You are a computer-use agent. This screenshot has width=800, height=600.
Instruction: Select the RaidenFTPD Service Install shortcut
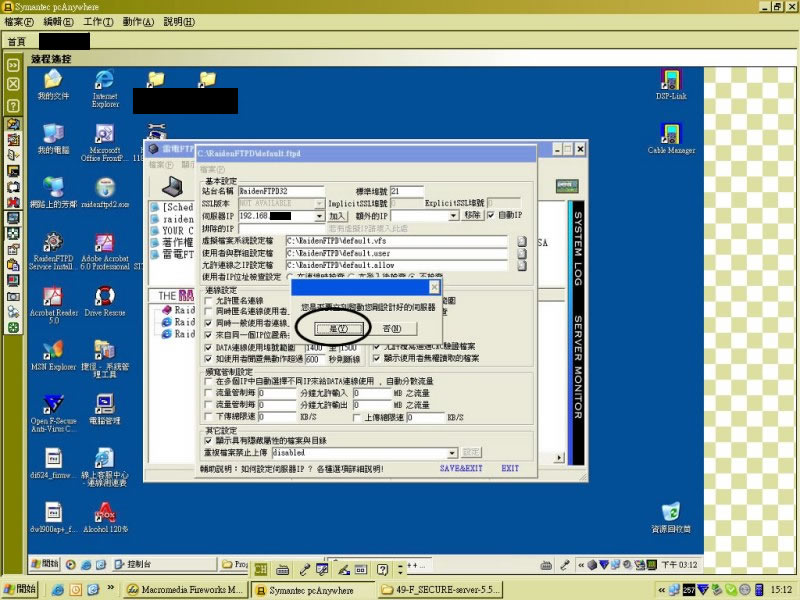(x=53, y=251)
